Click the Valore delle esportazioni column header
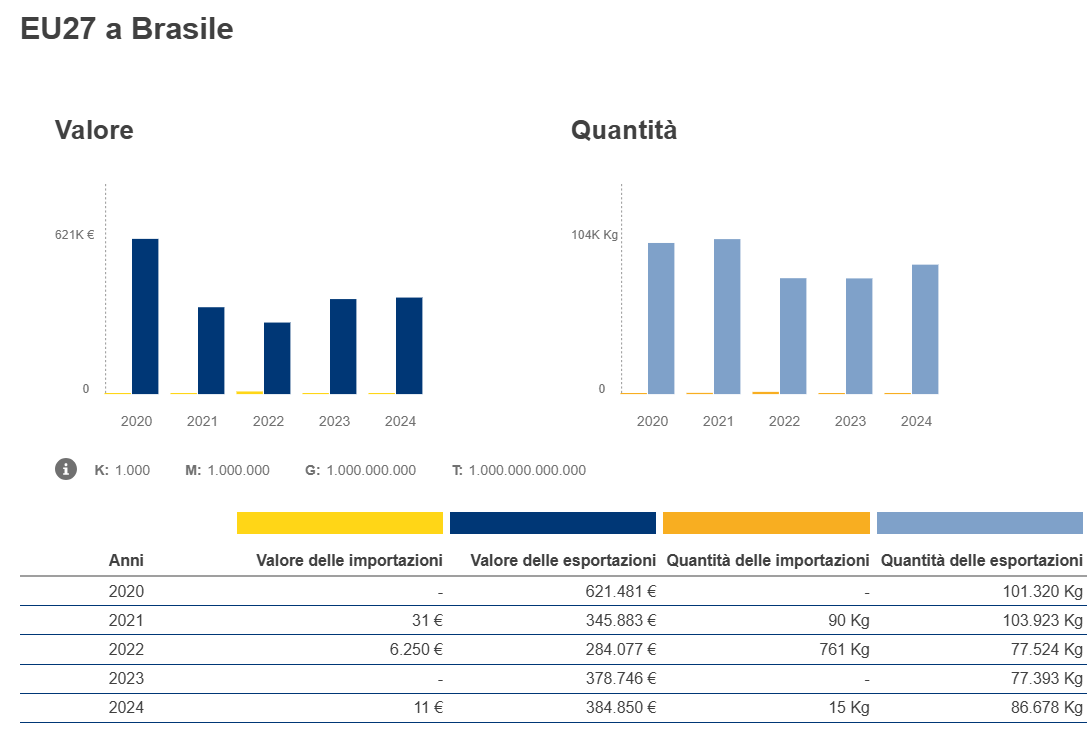 click(563, 560)
